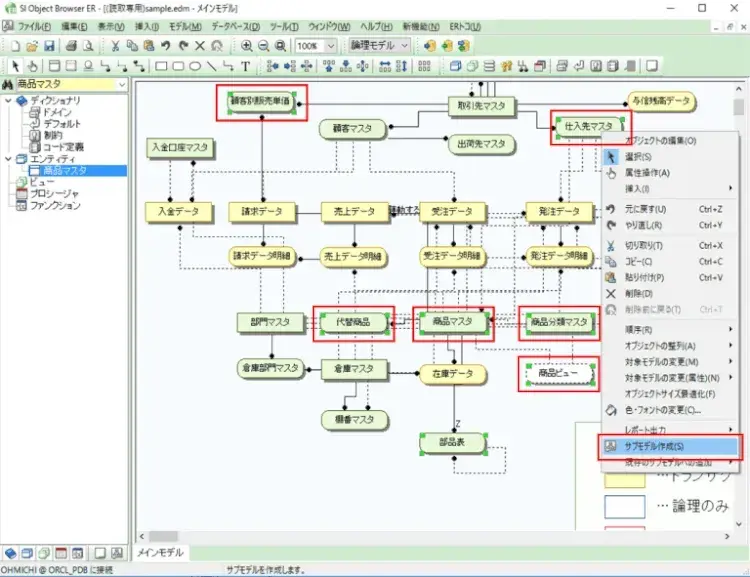
Task: Switch to the メインモデル bottom tab
Action: [x=160, y=553]
